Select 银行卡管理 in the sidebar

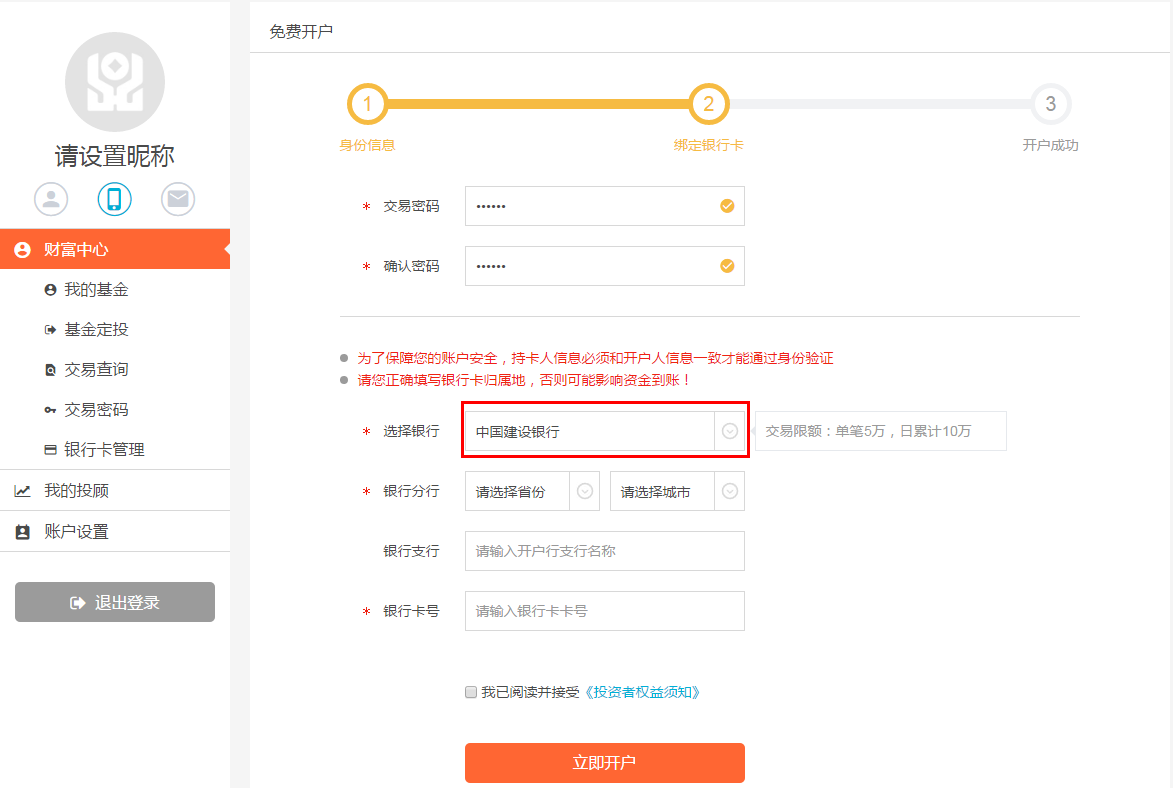click(50, 449)
